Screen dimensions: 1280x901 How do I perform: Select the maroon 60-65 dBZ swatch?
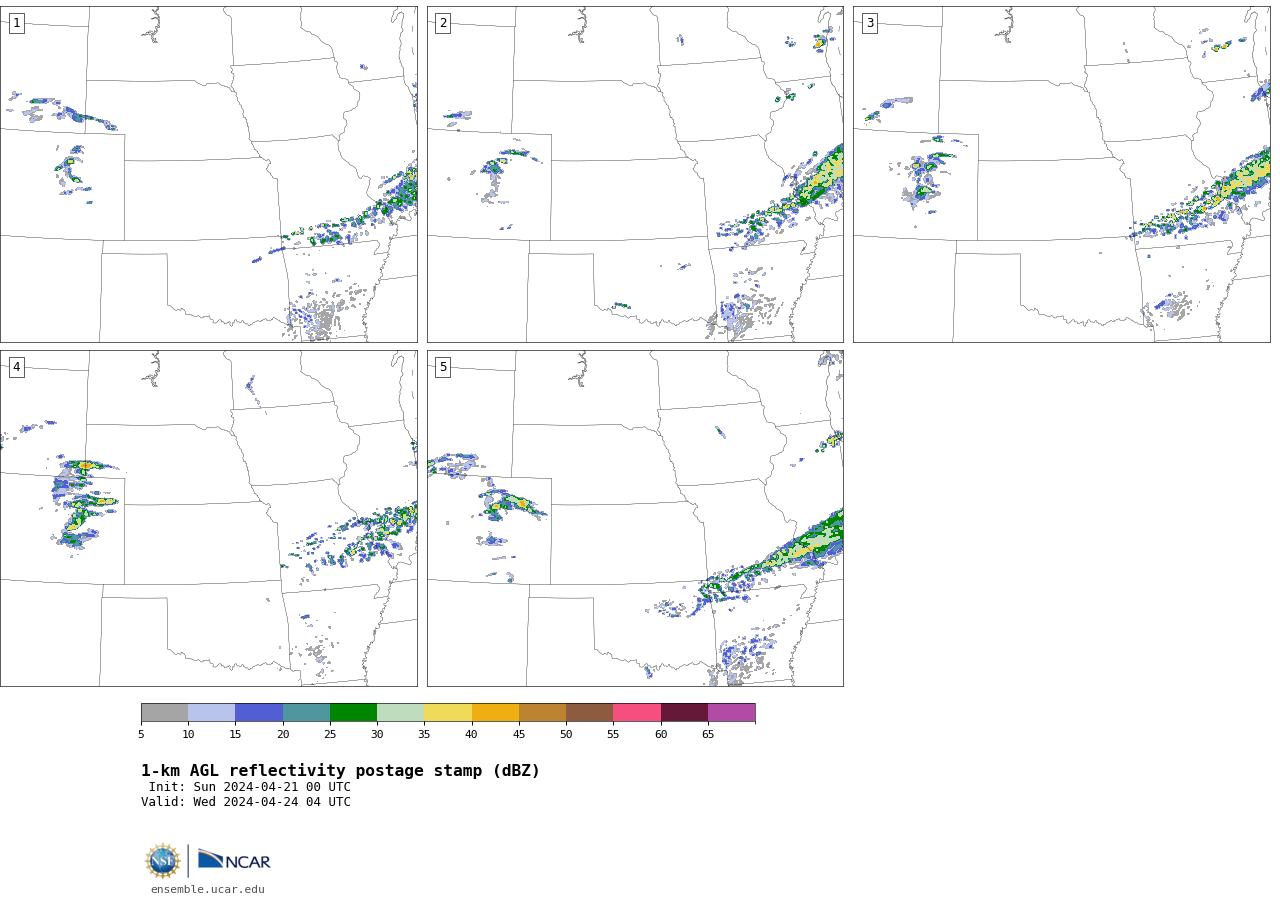(x=684, y=712)
